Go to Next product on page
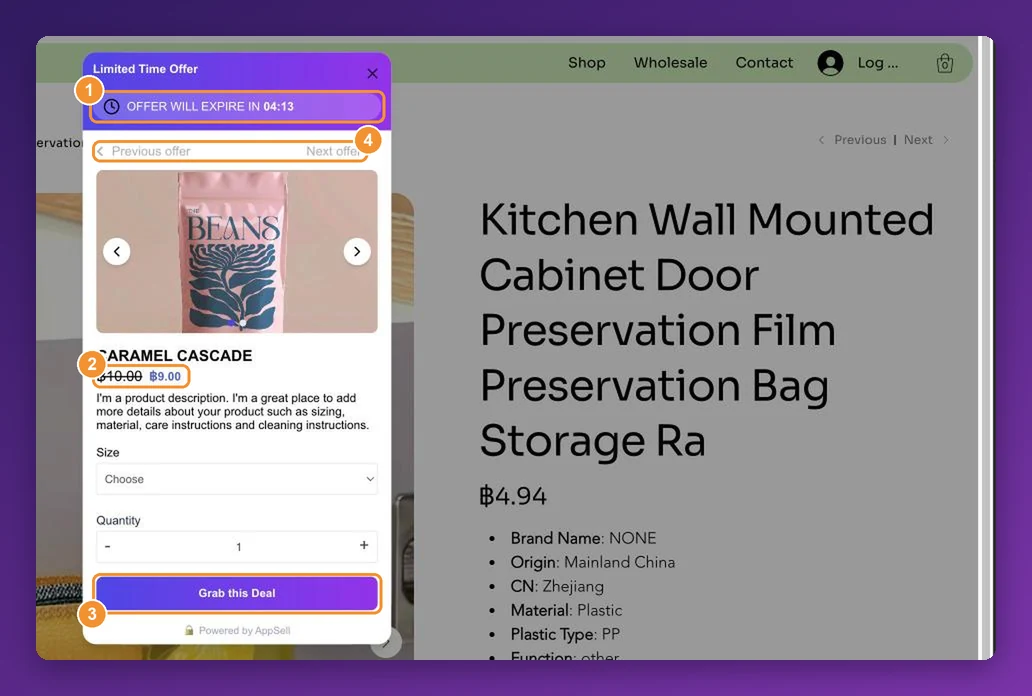The width and height of the screenshot is (1032, 696). coord(926,140)
